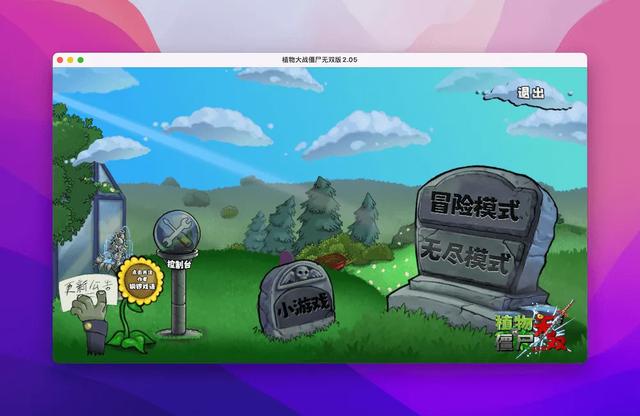Click the 控制台 label text
Screen dimensions: 640x416
(x=179, y=265)
